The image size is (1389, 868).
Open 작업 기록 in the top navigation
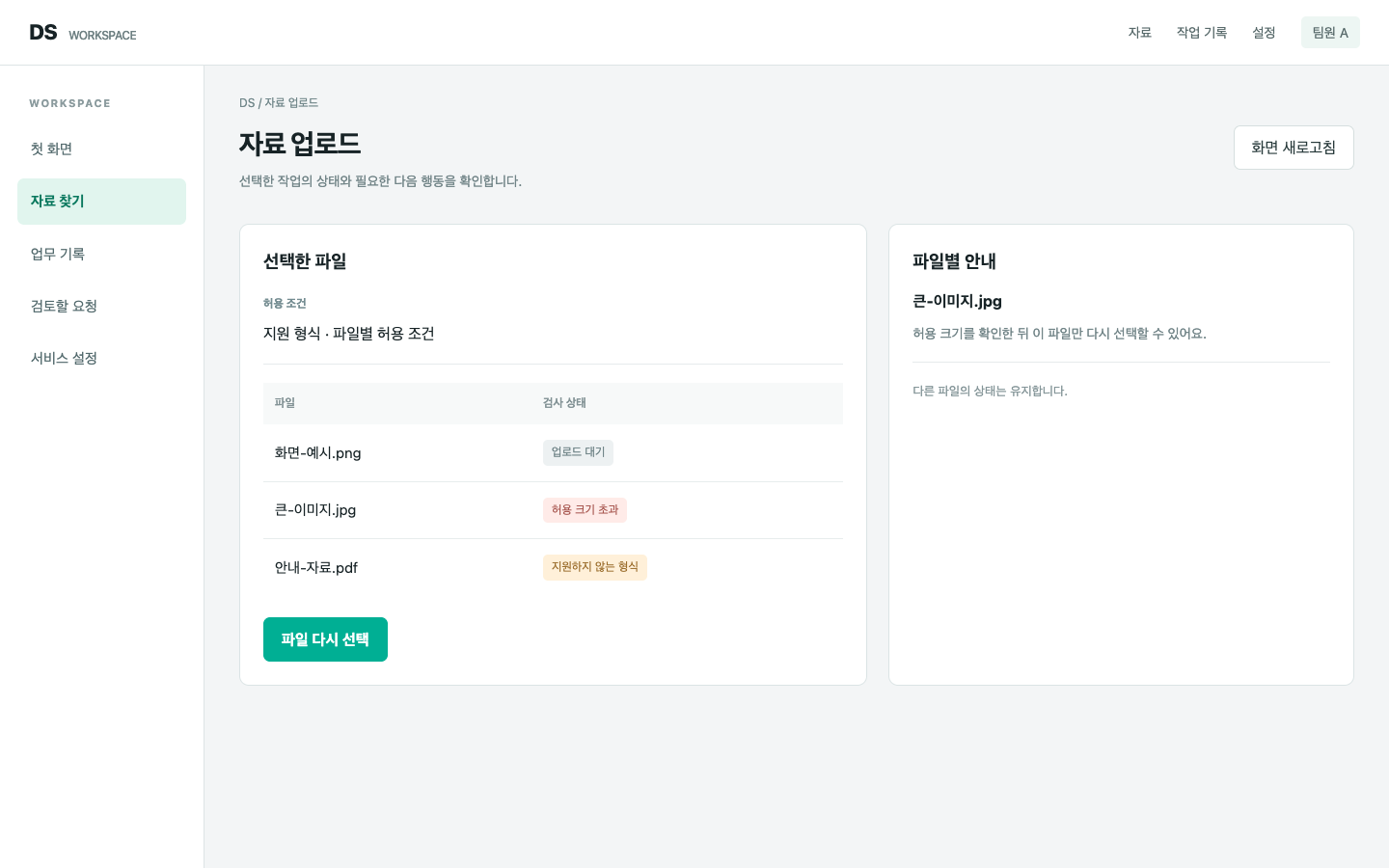tap(1202, 33)
